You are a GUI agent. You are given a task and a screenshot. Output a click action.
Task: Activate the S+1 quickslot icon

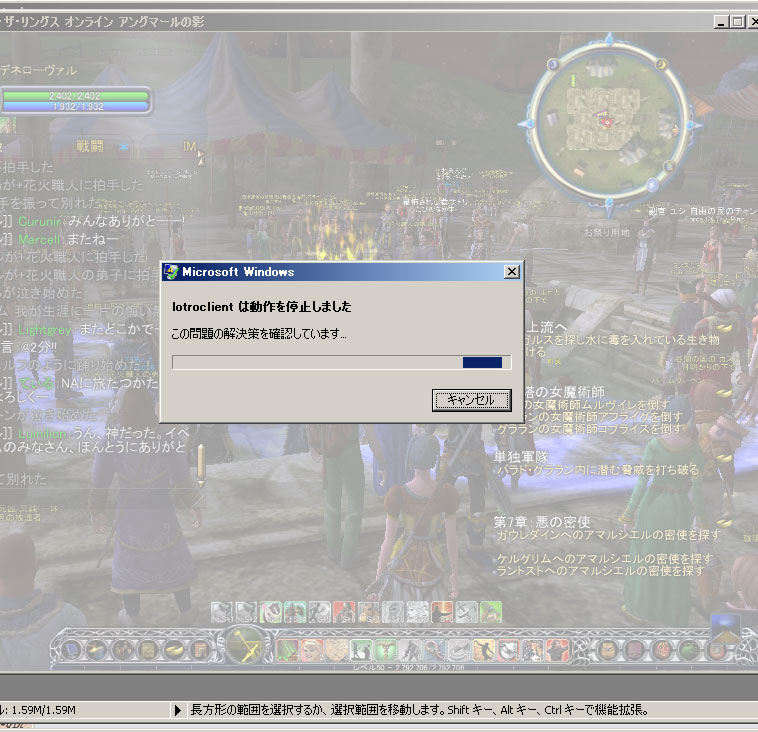[221, 612]
